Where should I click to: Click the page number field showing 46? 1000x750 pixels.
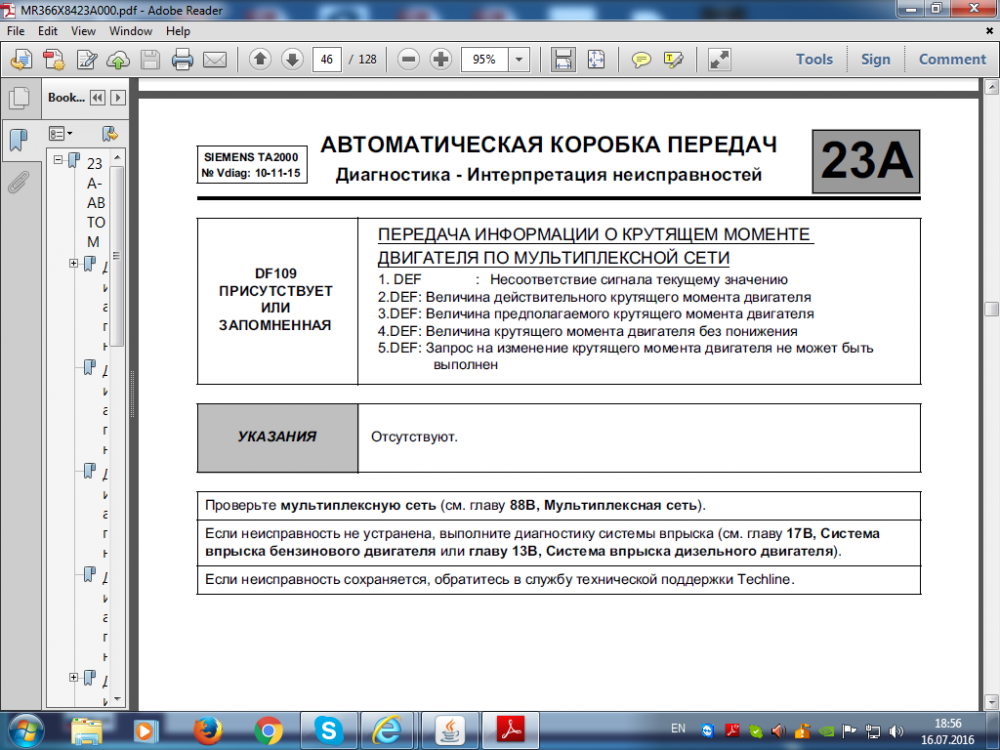coord(327,59)
